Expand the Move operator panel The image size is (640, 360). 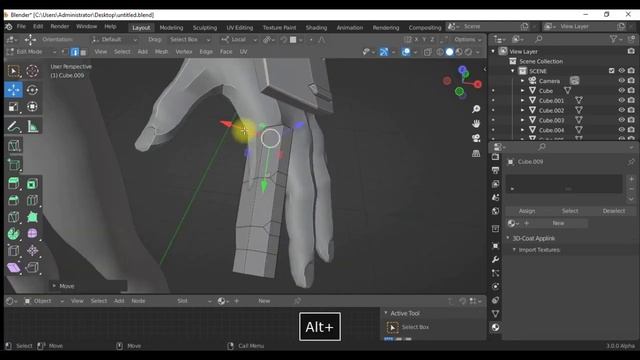[54, 286]
